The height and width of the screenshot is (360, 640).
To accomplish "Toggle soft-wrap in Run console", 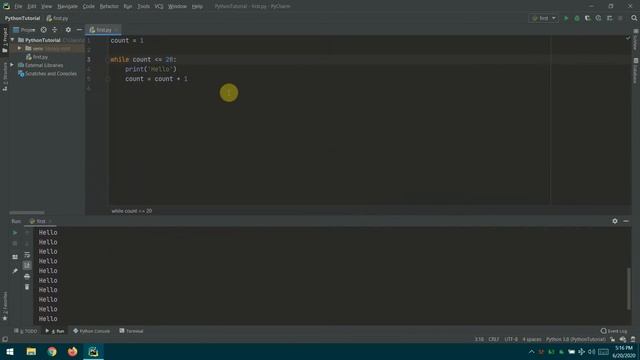I will click(27, 255).
